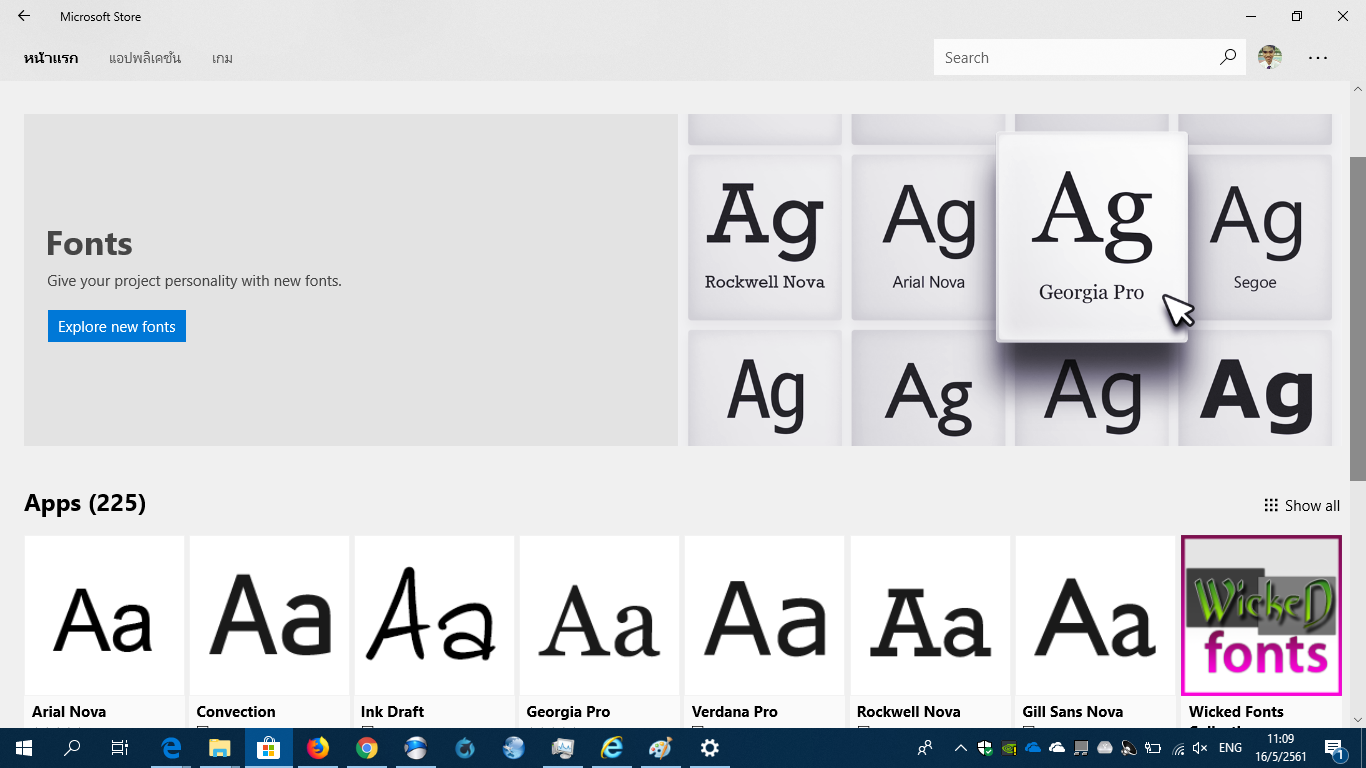
Task: Open the Wicked Fonts Collection app tile
Action: coord(1261,631)
